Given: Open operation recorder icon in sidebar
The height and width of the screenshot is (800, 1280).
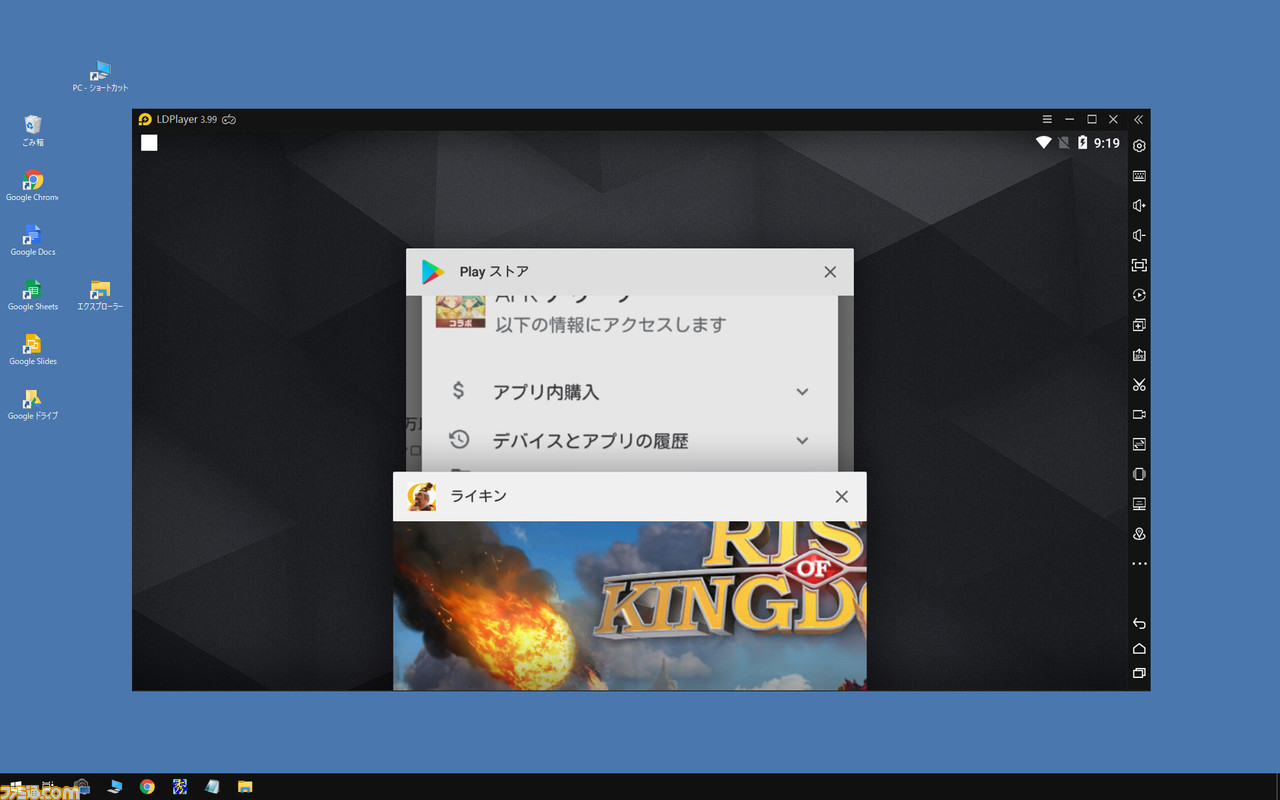Looking at the screenshot, I should click(1139, 295).
